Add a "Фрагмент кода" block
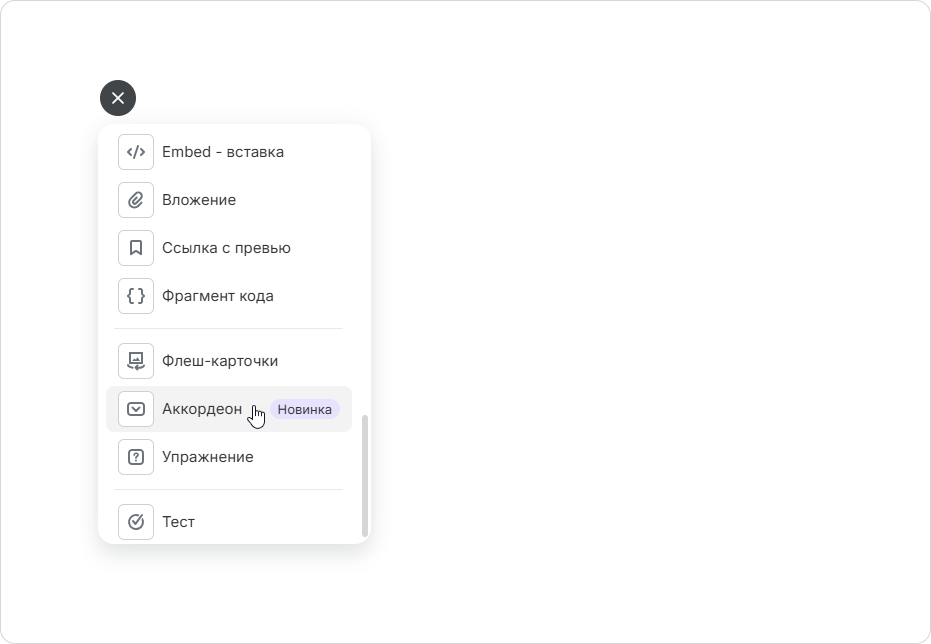Screen dimensions: 931x644 click(229, 296)
